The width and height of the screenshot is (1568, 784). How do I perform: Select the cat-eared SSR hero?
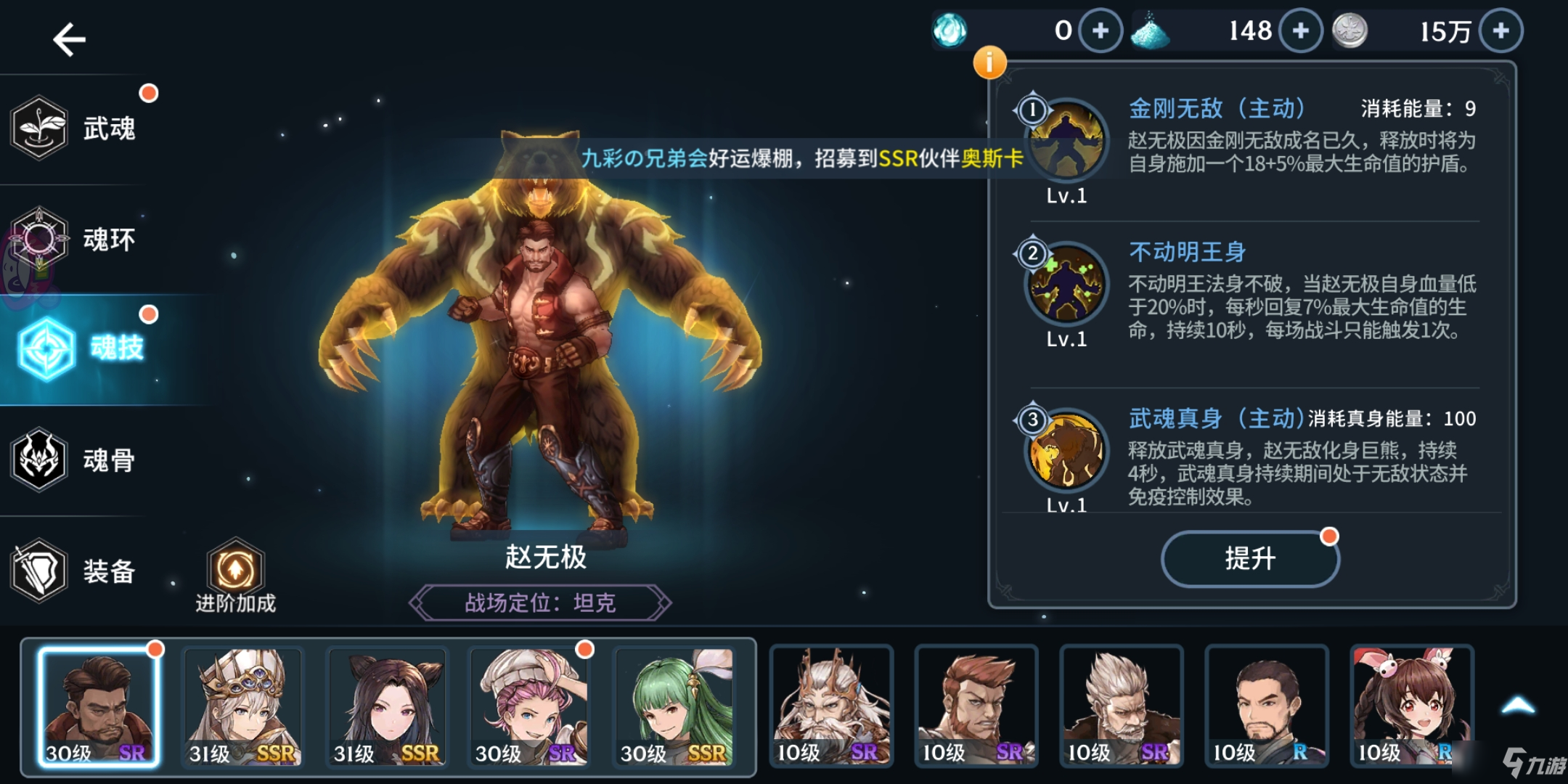coord(387,706)
